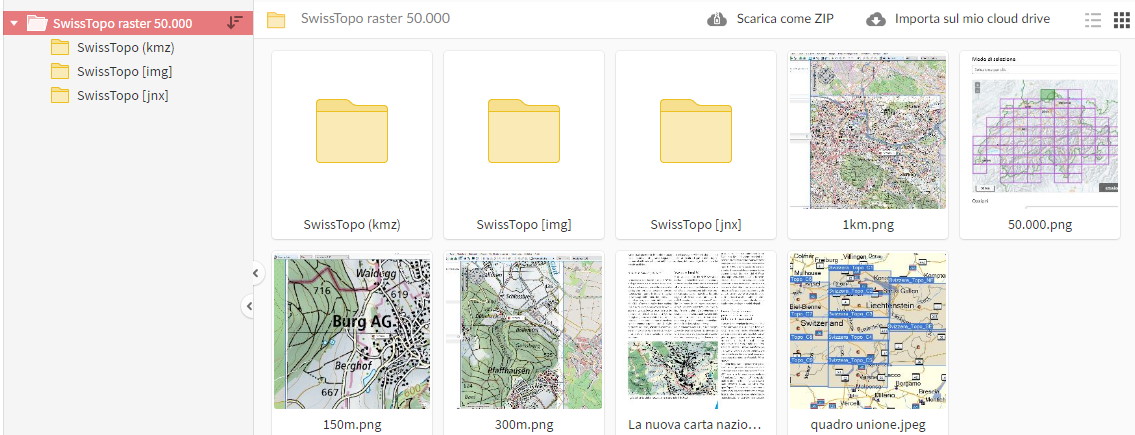Click the ZIP download cloud icon
The width and height of the screenshot is (1135, 435).
point(717,20)
